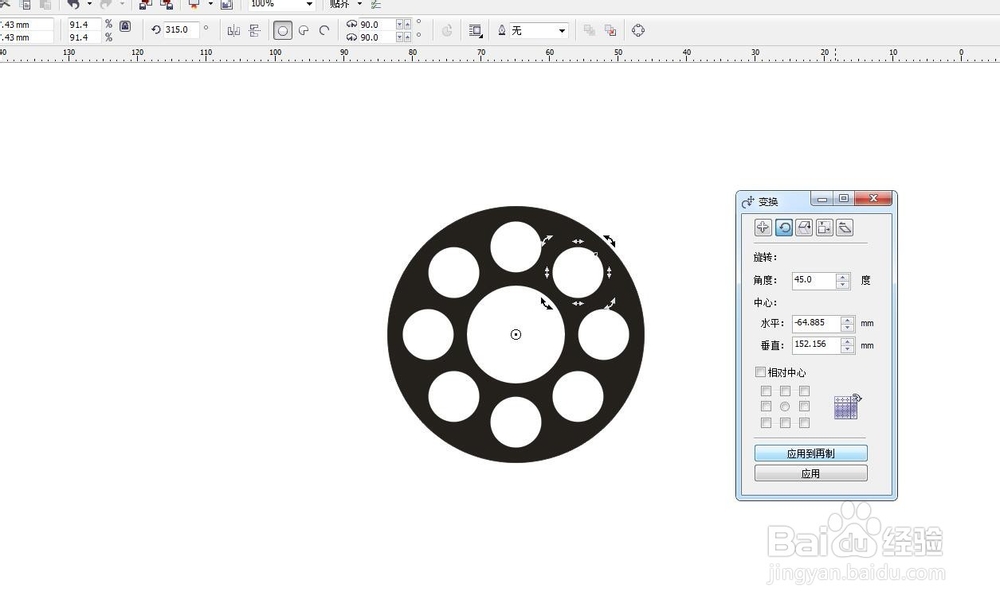Click the top-right rotation handle of selection
This screenshot has height=607, width=1000.
pyautogui.click(x=610, y=240)
